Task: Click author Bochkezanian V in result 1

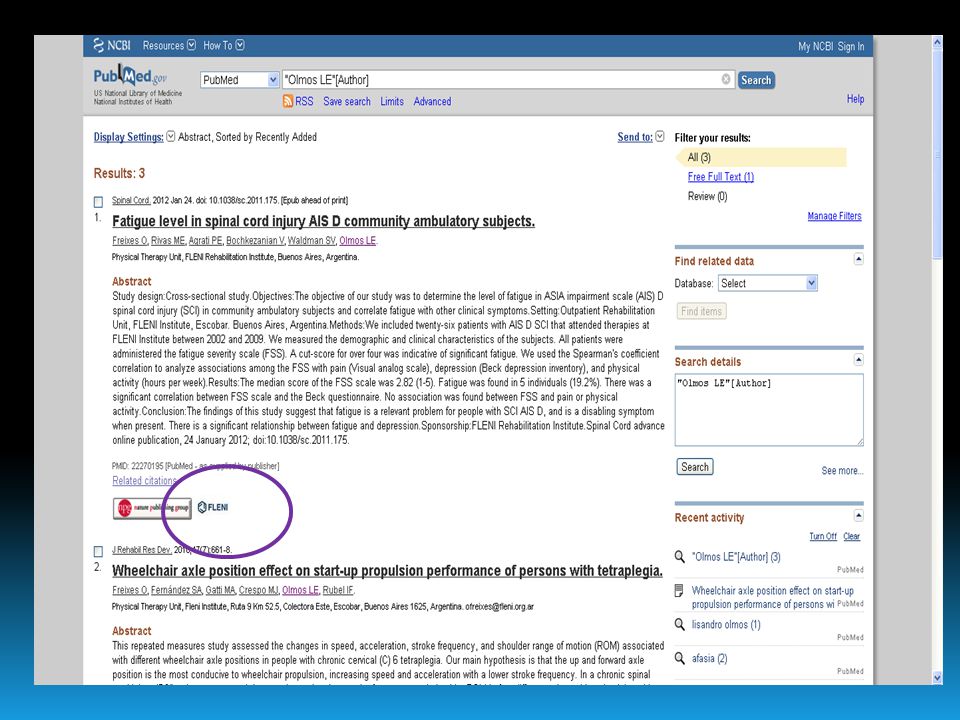Action: tap(255, 241)
